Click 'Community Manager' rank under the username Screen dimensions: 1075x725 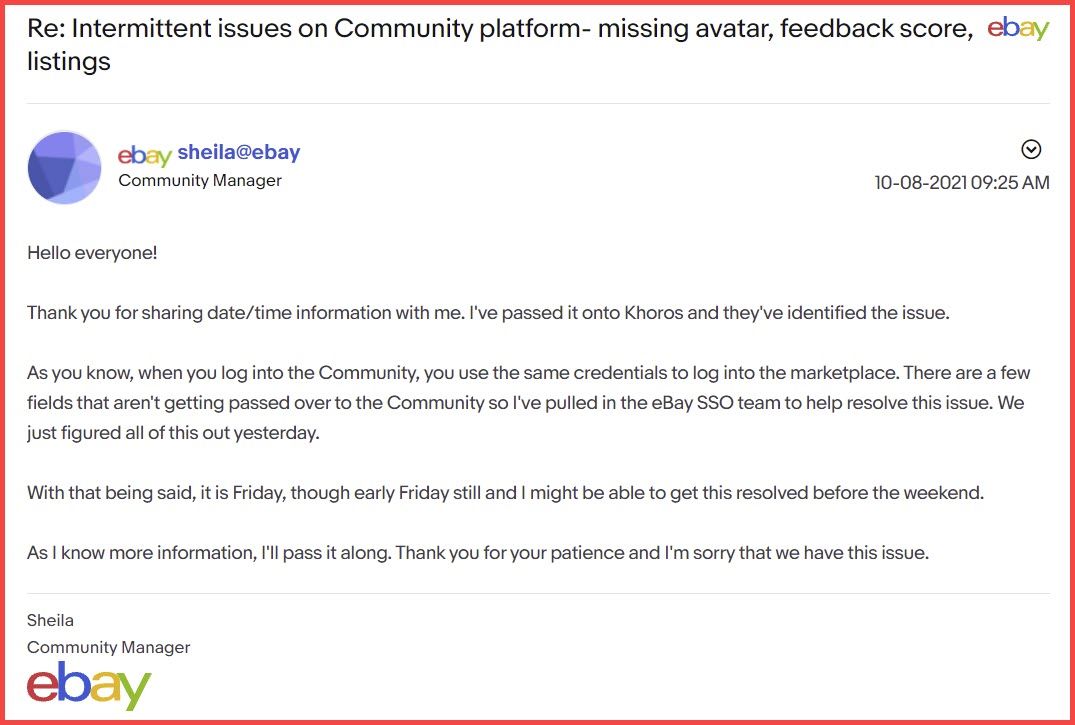[200, 180]
